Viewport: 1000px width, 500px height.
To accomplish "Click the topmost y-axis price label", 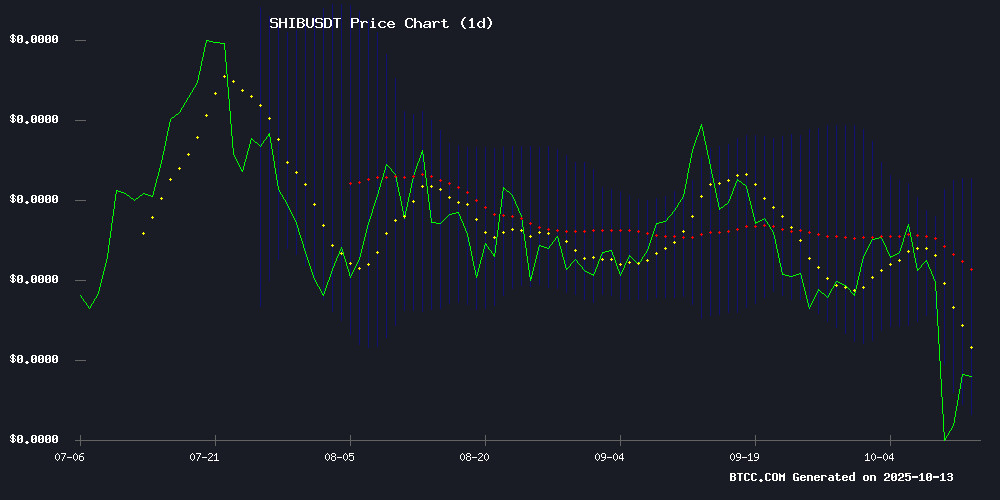I will click(x=34, y=40).
